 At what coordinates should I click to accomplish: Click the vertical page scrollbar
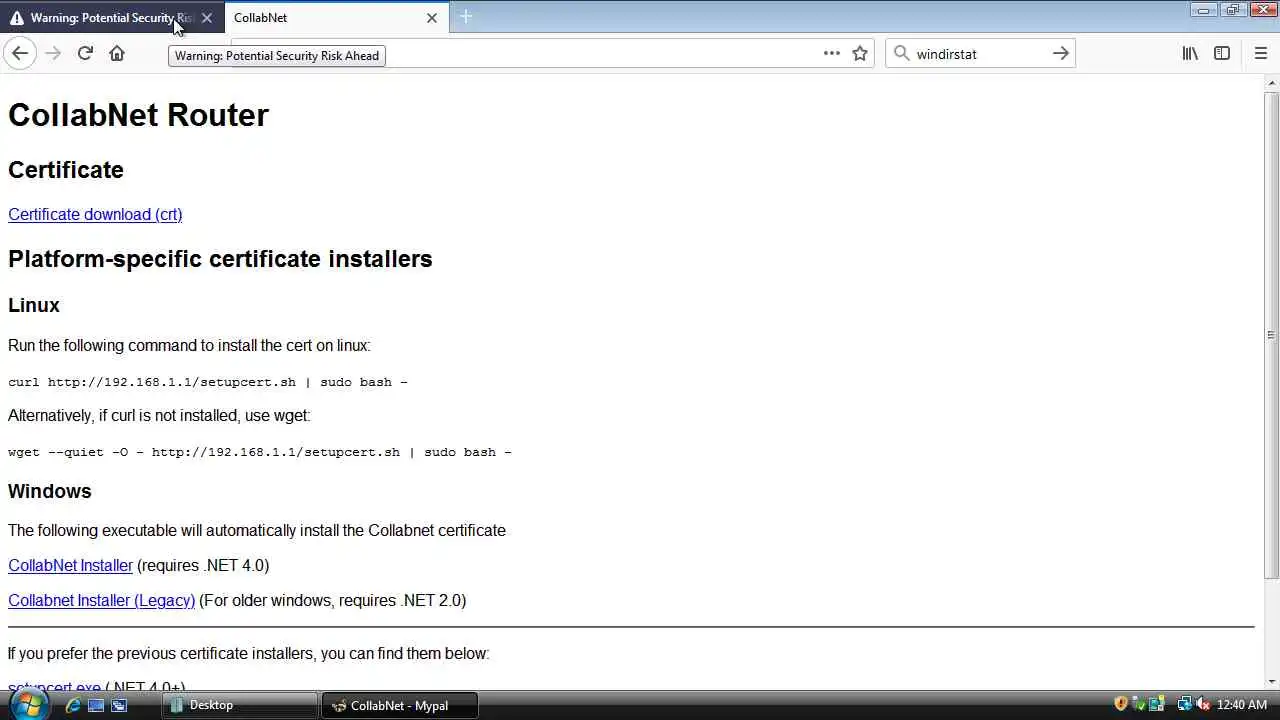1272,335
